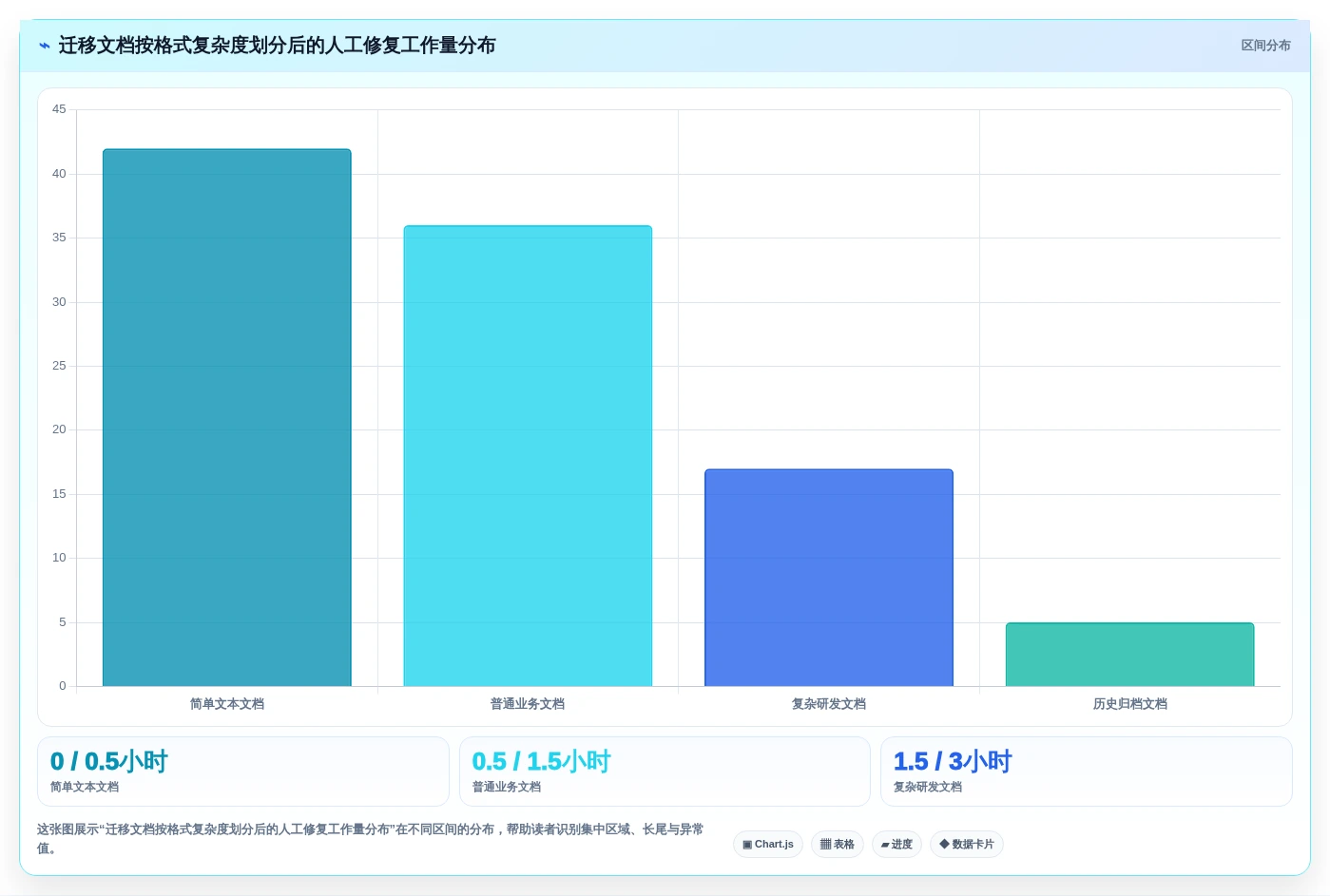Open the 0 / 0.5小时 stat card
Screen dimensions: 1330x896
pyautogui.click(x=243, y=772)
